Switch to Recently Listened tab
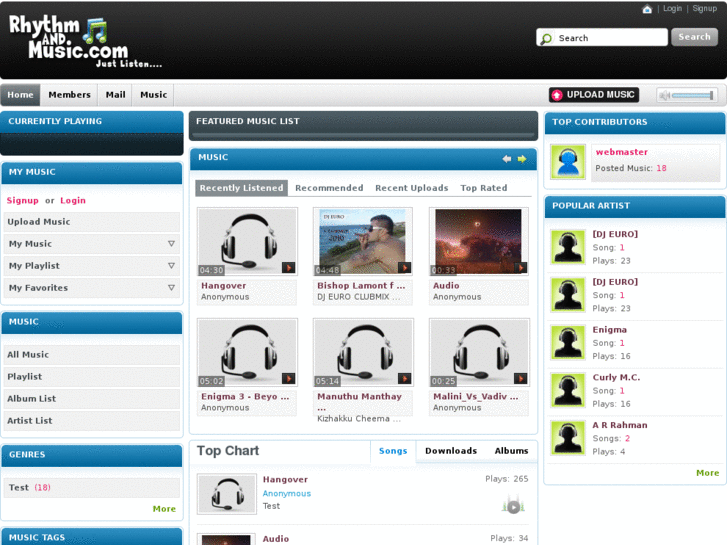 (x=242, y=188)
